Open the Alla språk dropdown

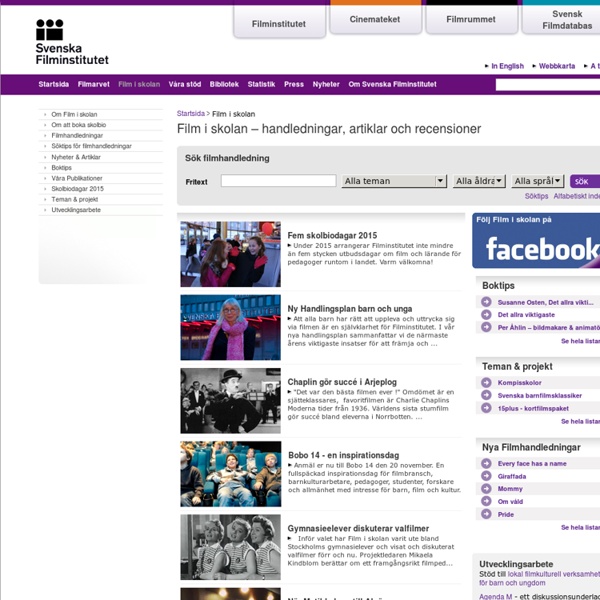coord(538,181)
